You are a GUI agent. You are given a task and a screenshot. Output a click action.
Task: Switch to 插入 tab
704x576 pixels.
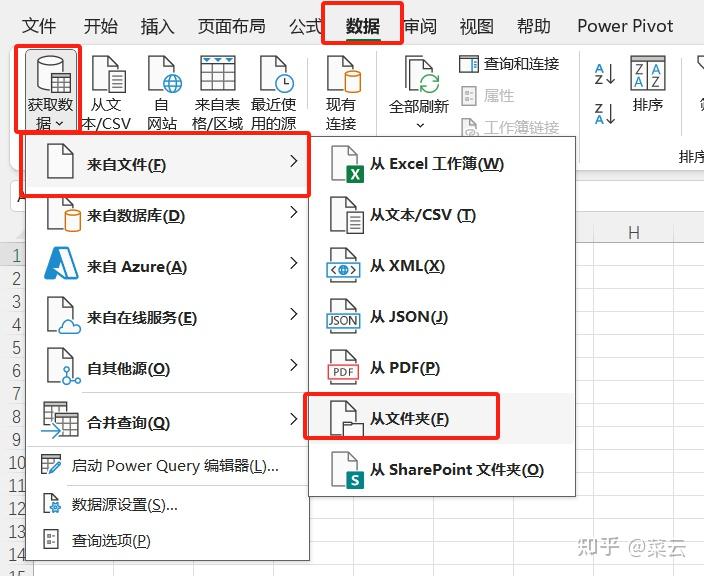pos(157,26)
